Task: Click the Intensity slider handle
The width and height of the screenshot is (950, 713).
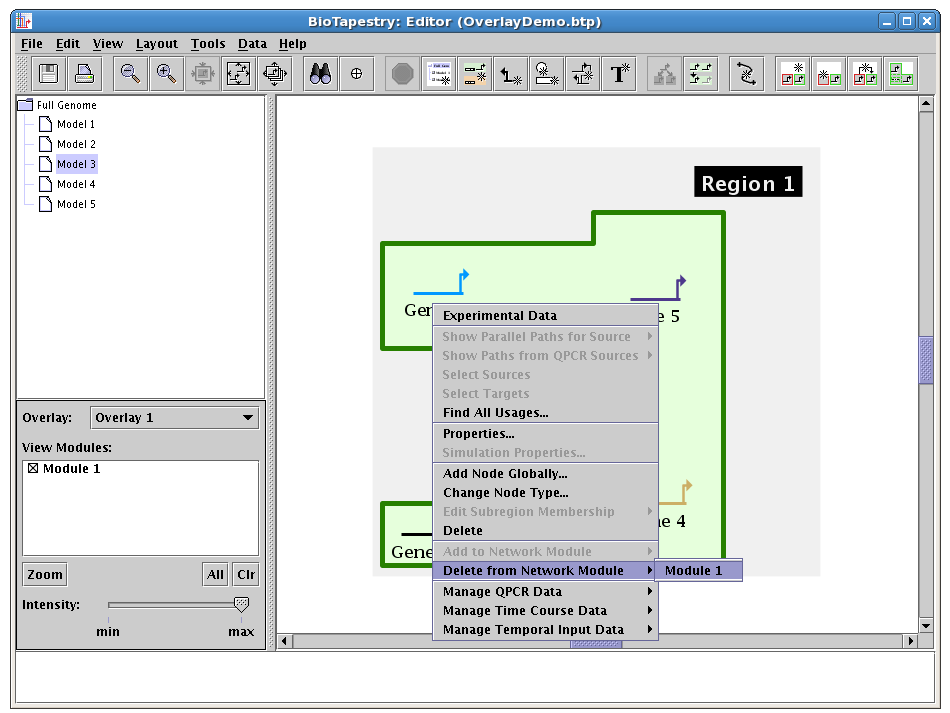Action: coord(241,604)
